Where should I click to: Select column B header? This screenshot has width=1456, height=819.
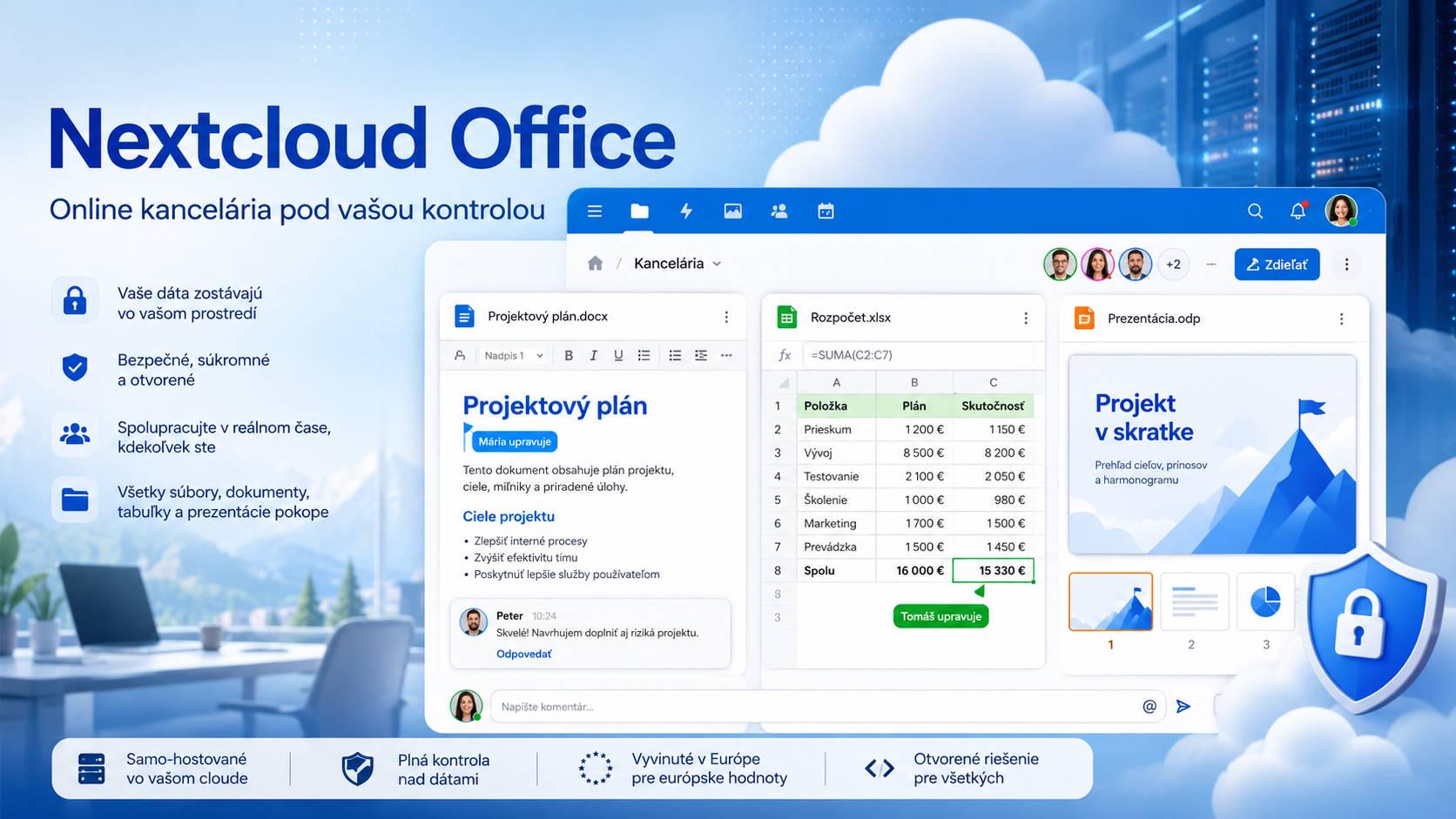(914, 382)
